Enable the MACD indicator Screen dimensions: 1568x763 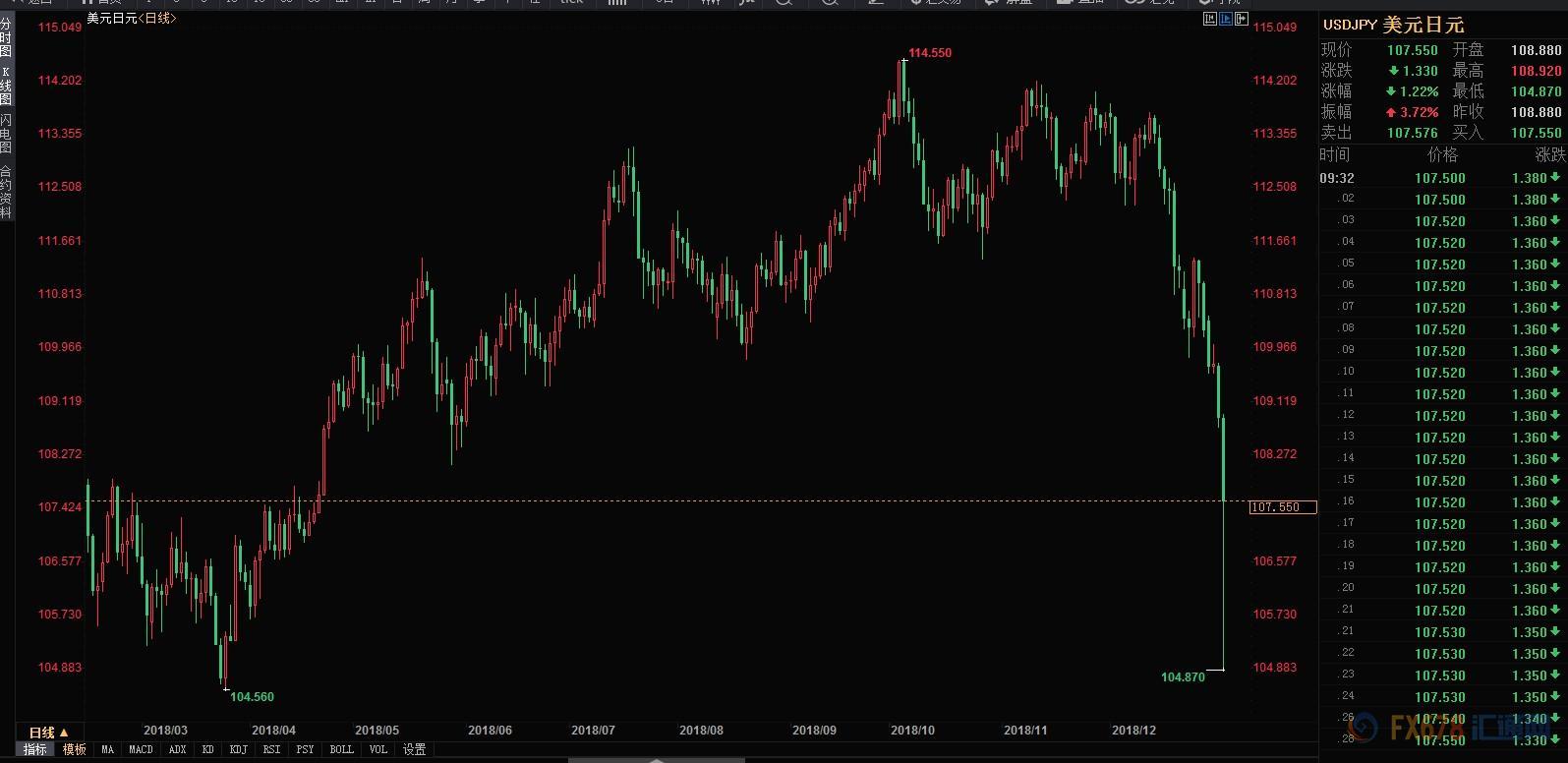click(x=141, y=749)
